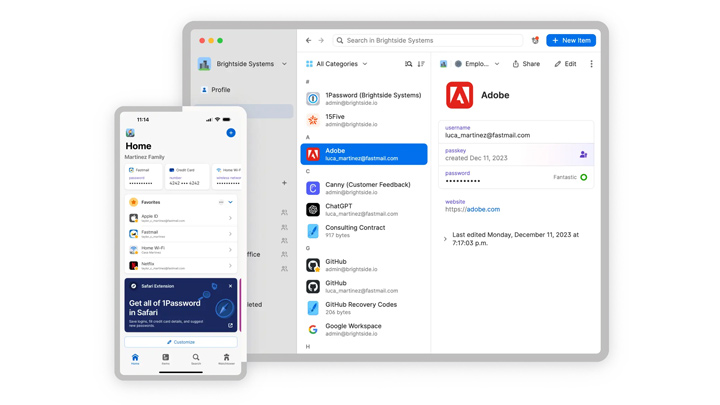Click the blue plus button on phone
The width and height of the screenshot is (720, 405).
pos(231,133)
